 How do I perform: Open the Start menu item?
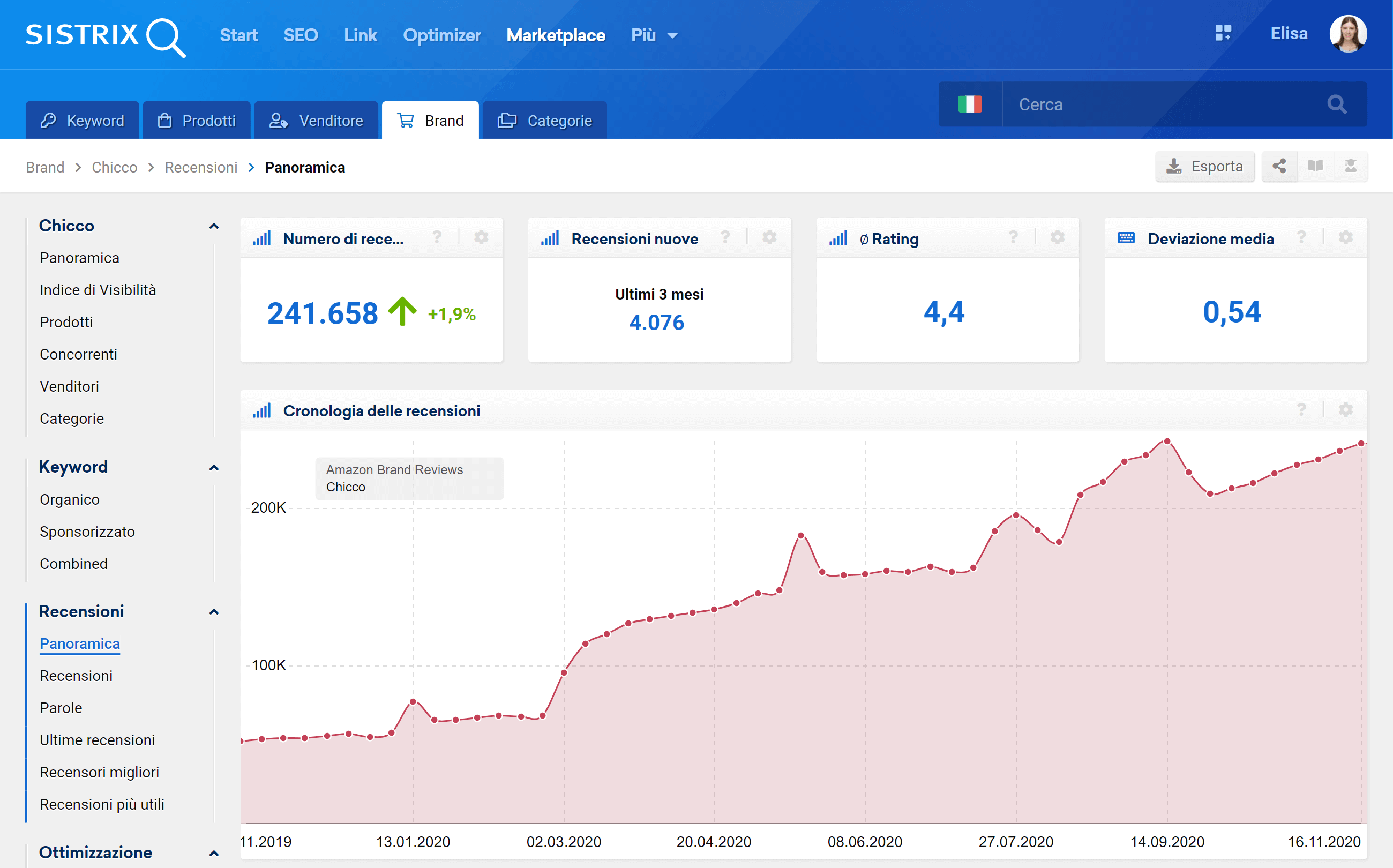pos(239,35)
